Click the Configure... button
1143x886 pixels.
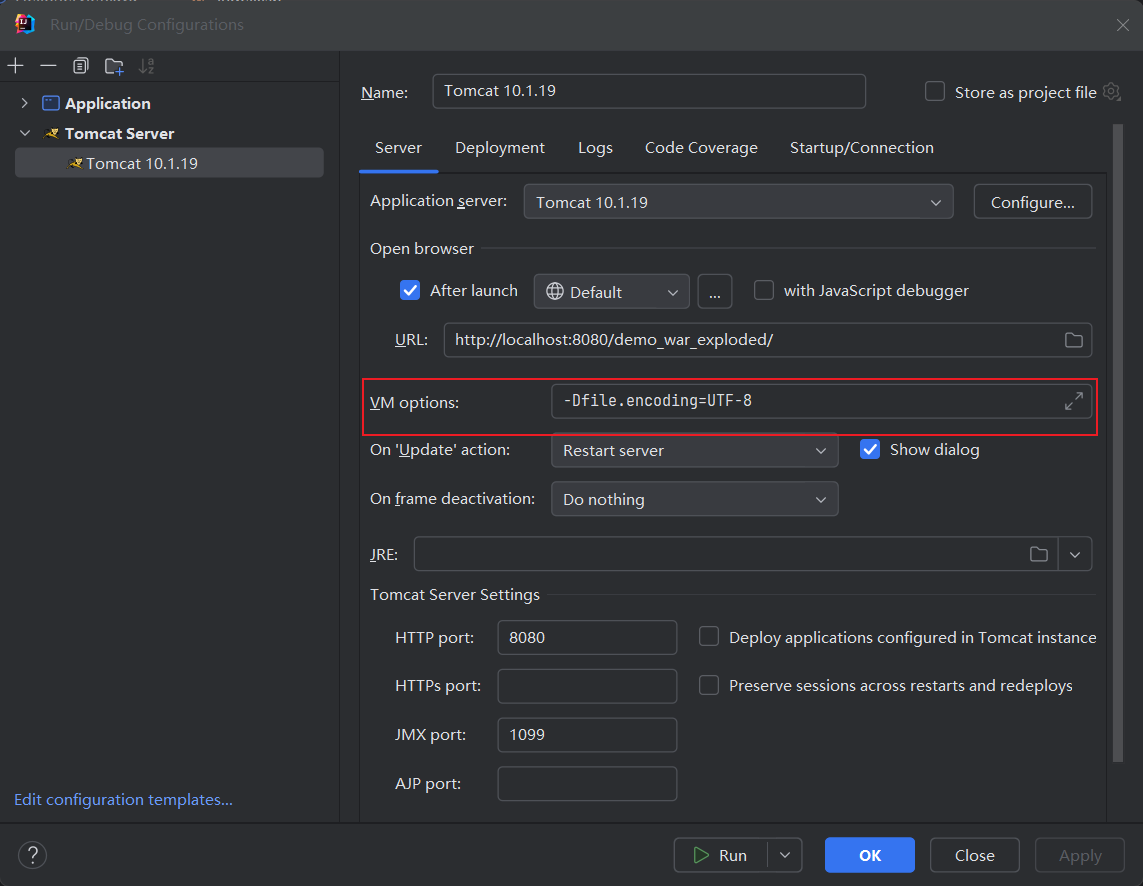(x=1032, y=202)
